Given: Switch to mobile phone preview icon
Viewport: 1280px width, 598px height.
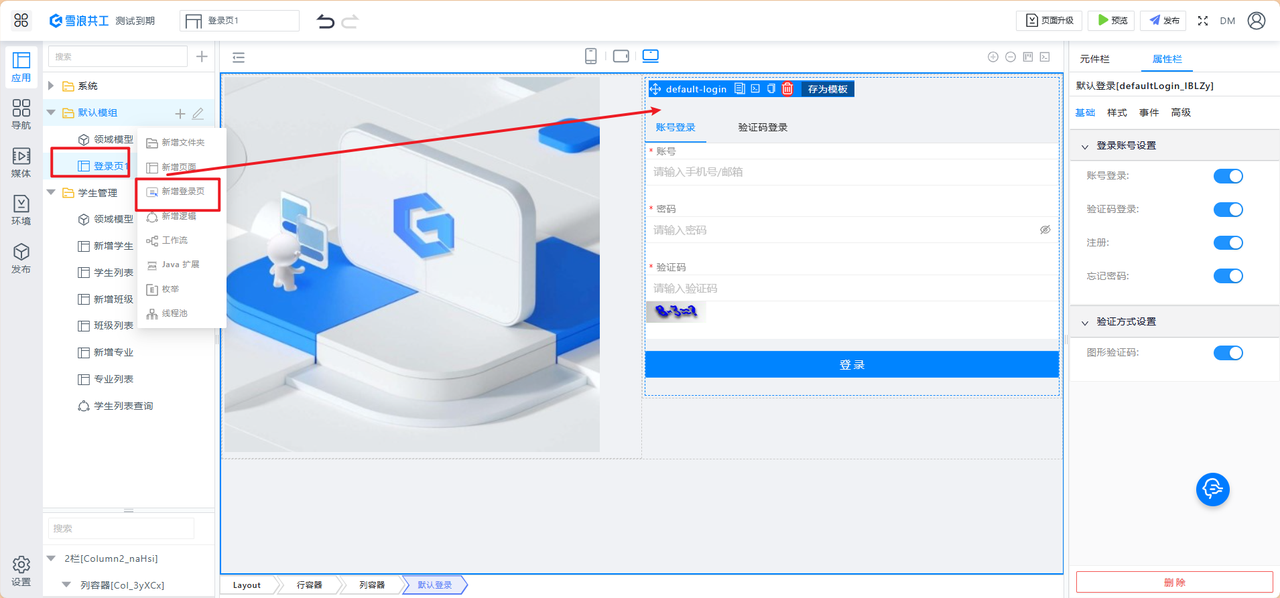Looking at the screenshot, I should [x=591, y=56].
